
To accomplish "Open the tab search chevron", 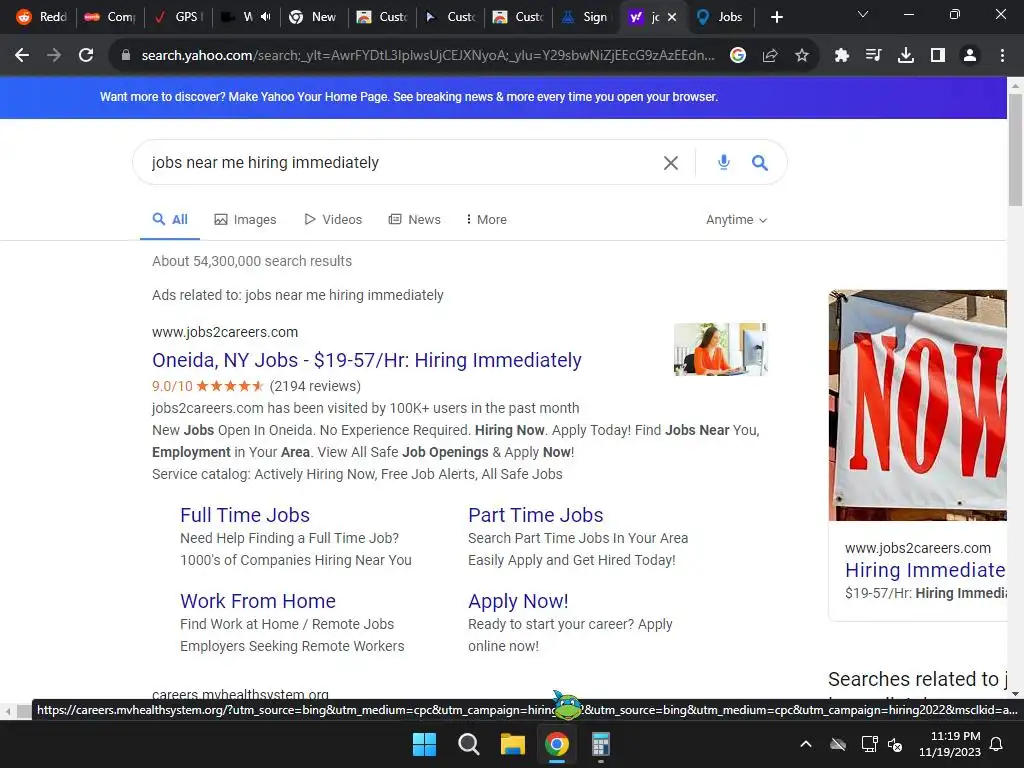I will (863, 14).
